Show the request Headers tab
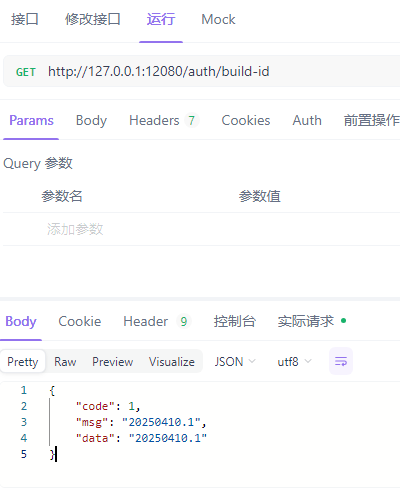 tap(164, 121)
